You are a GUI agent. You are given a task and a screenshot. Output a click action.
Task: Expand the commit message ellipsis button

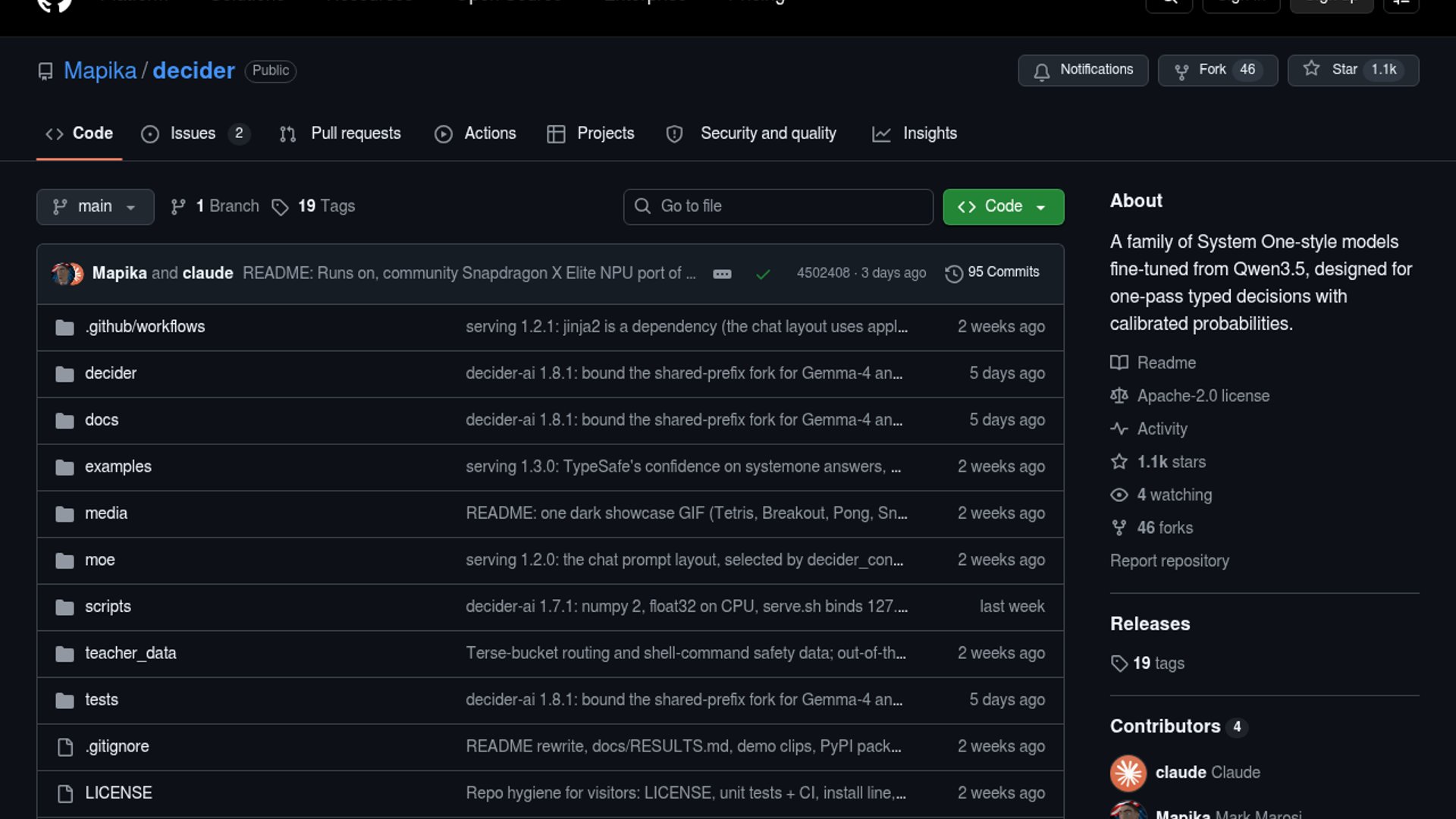(x=722, y=274)
